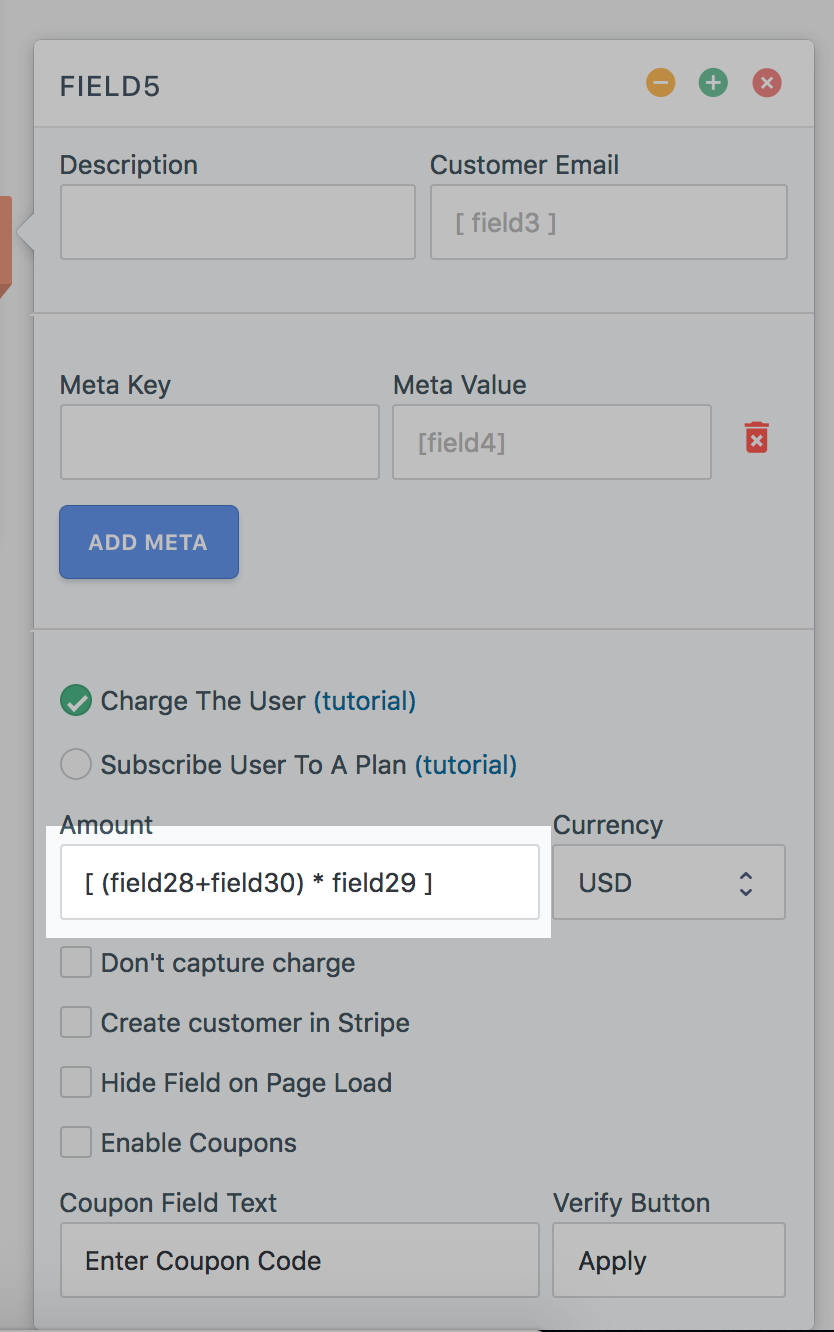Delete FIELD5 via the red X icon

767,83
